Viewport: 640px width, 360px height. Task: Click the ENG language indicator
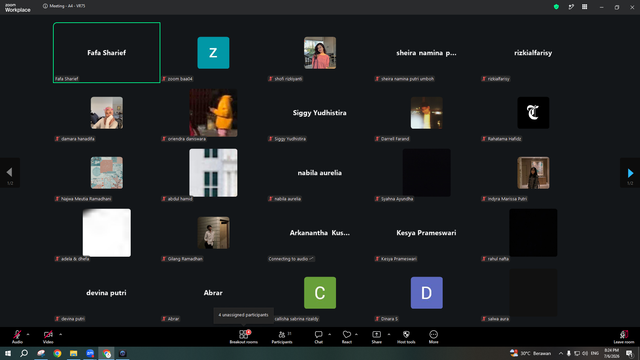pos(595,353)
